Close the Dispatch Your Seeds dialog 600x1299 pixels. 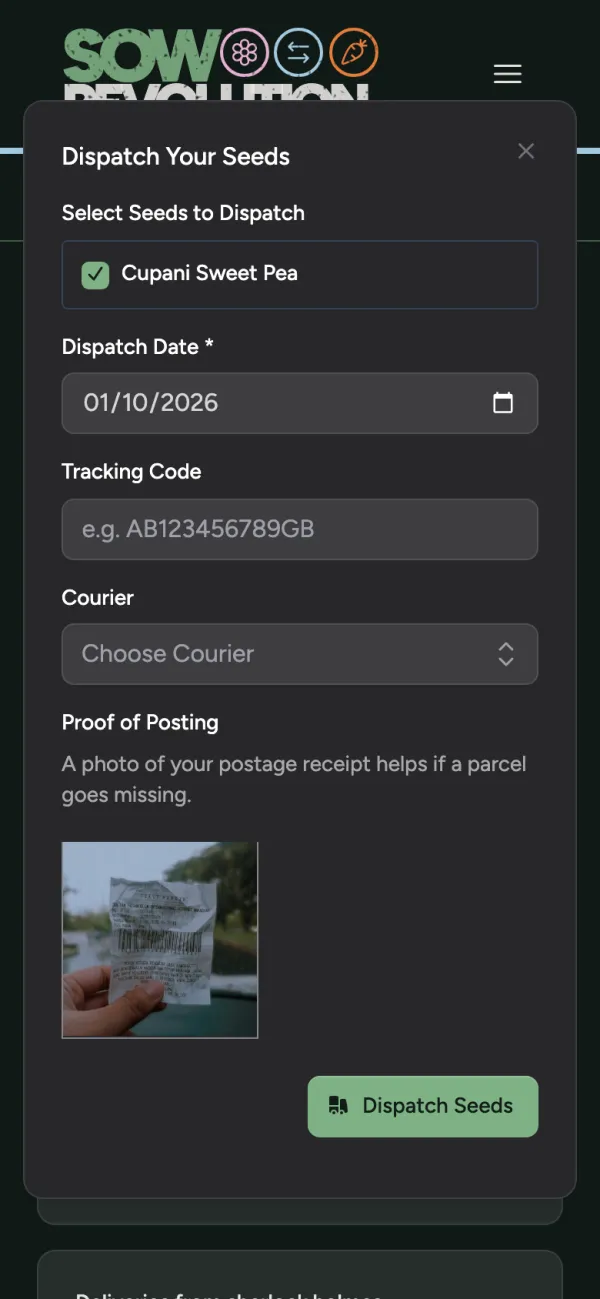pos(526,151)
